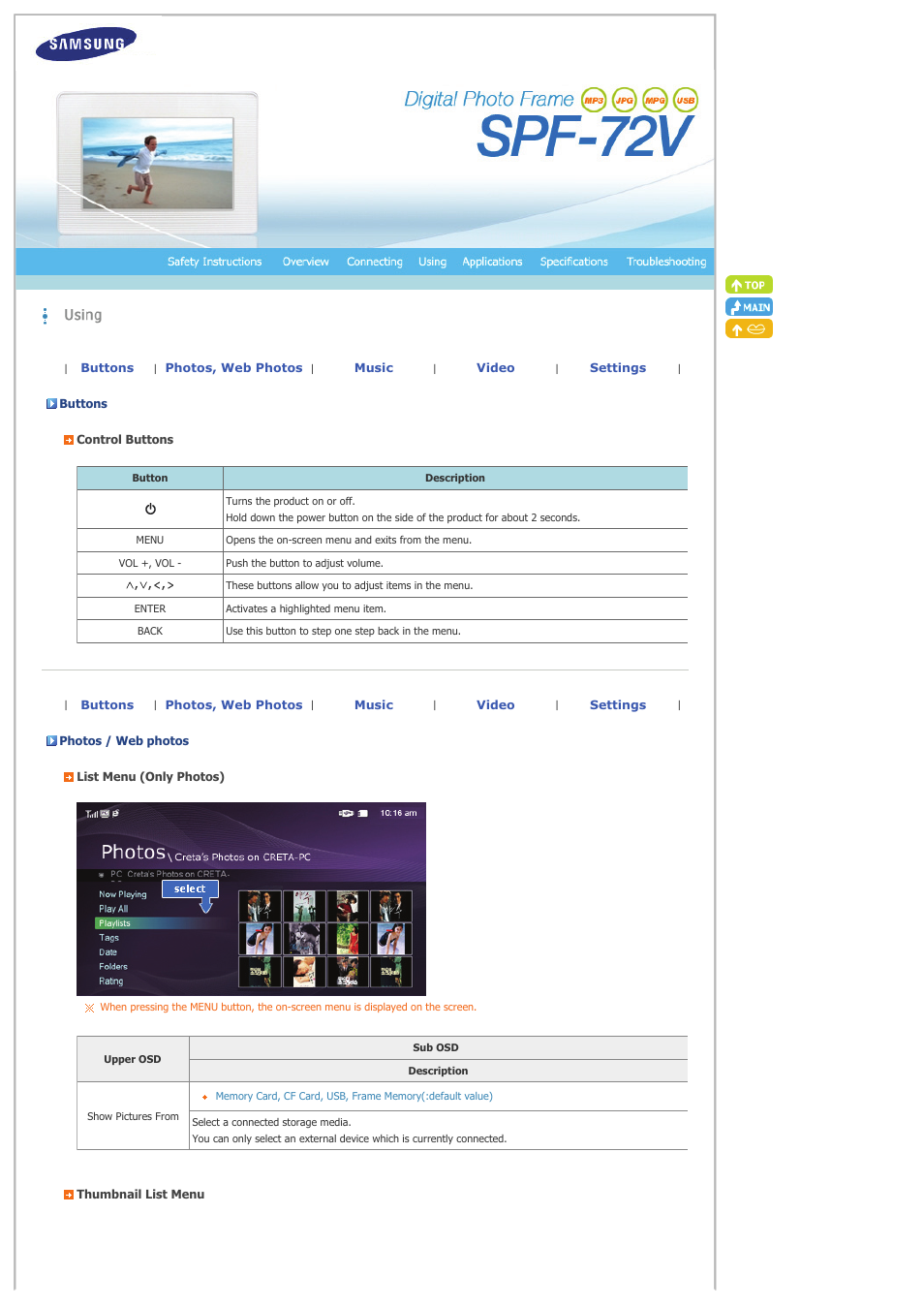Click upper Photos, Web Photos link

(x=233, y=368)
